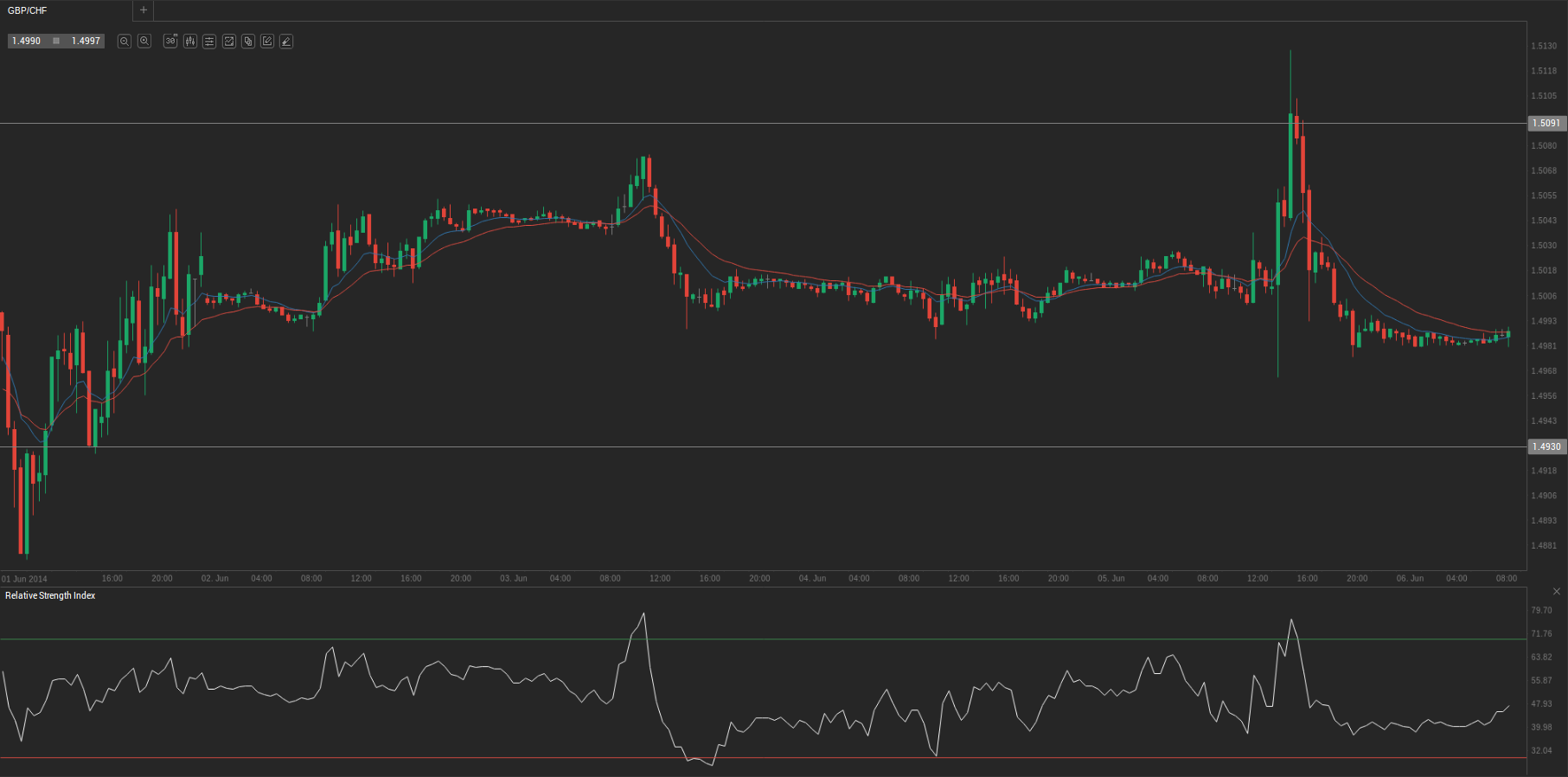The image size is (1568, 777).
Task: Click the 03. Jun date label
Action: tap(514, 578)
